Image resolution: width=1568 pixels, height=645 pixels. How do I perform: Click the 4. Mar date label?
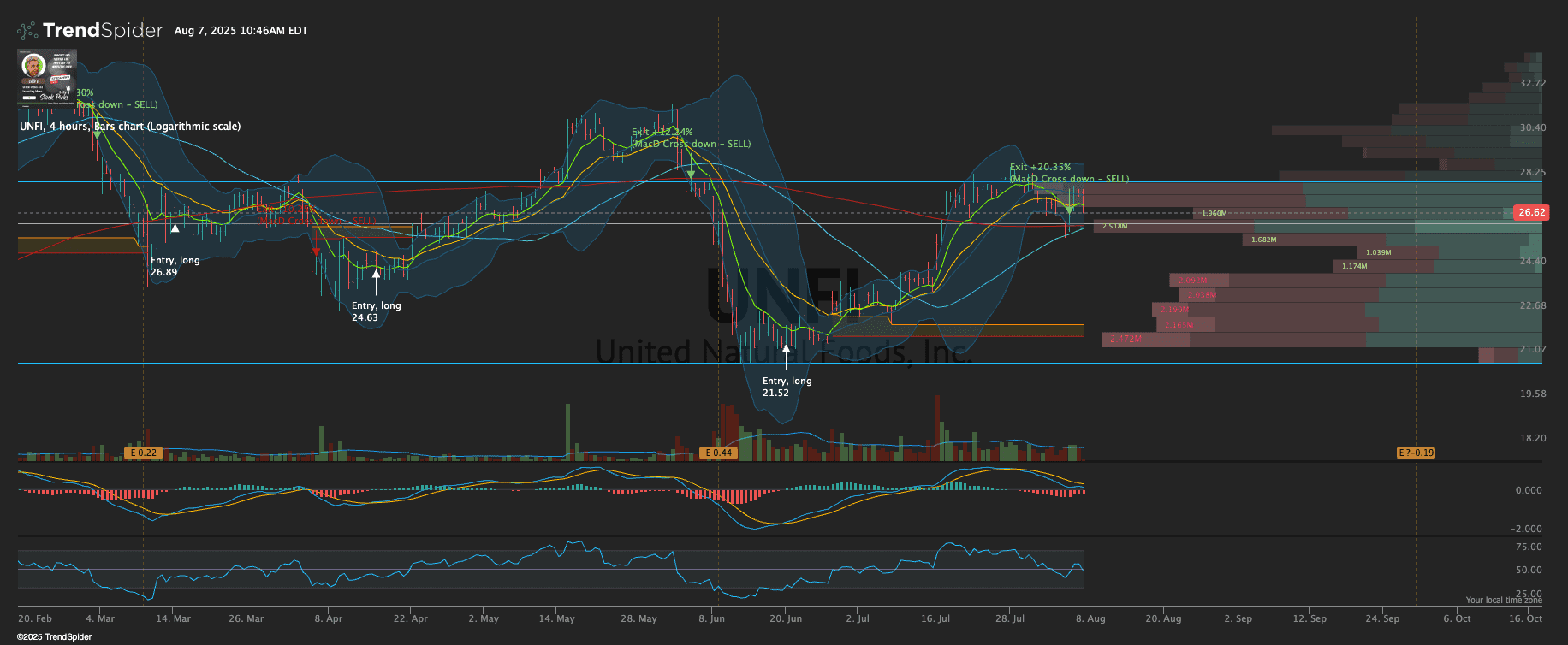(100, 618)
